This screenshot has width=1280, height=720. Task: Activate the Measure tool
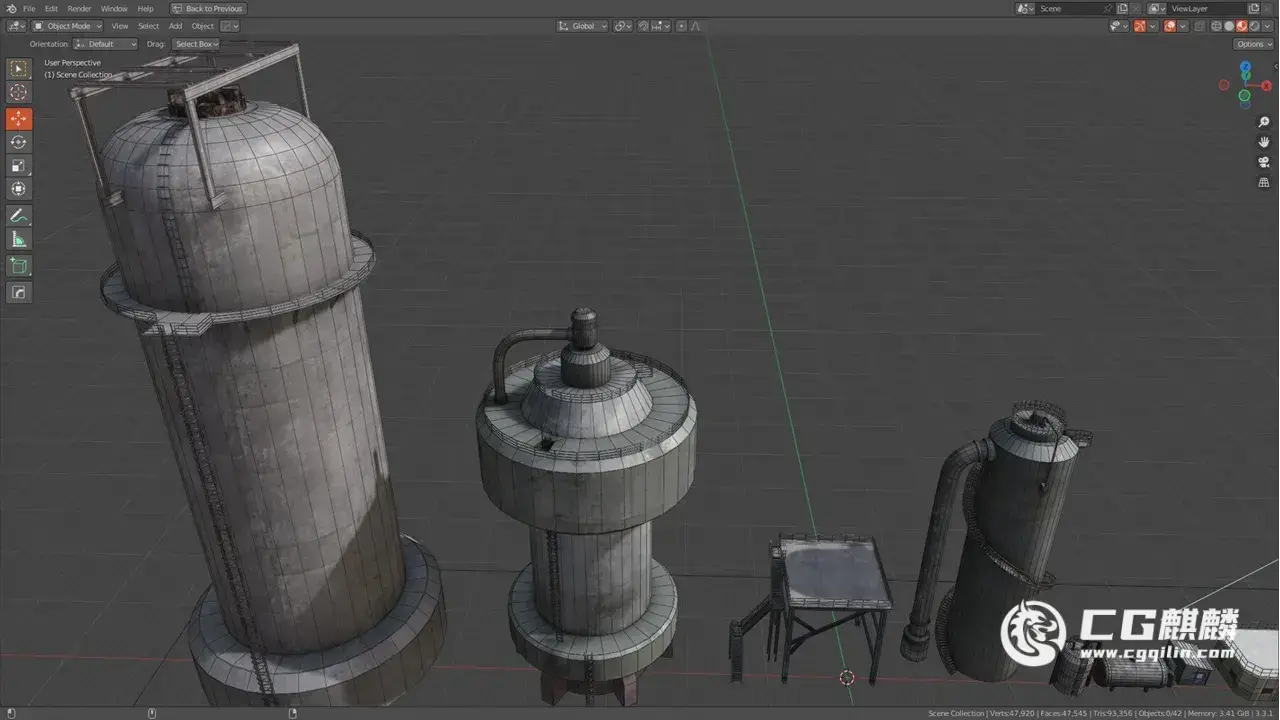pos(19,239)
